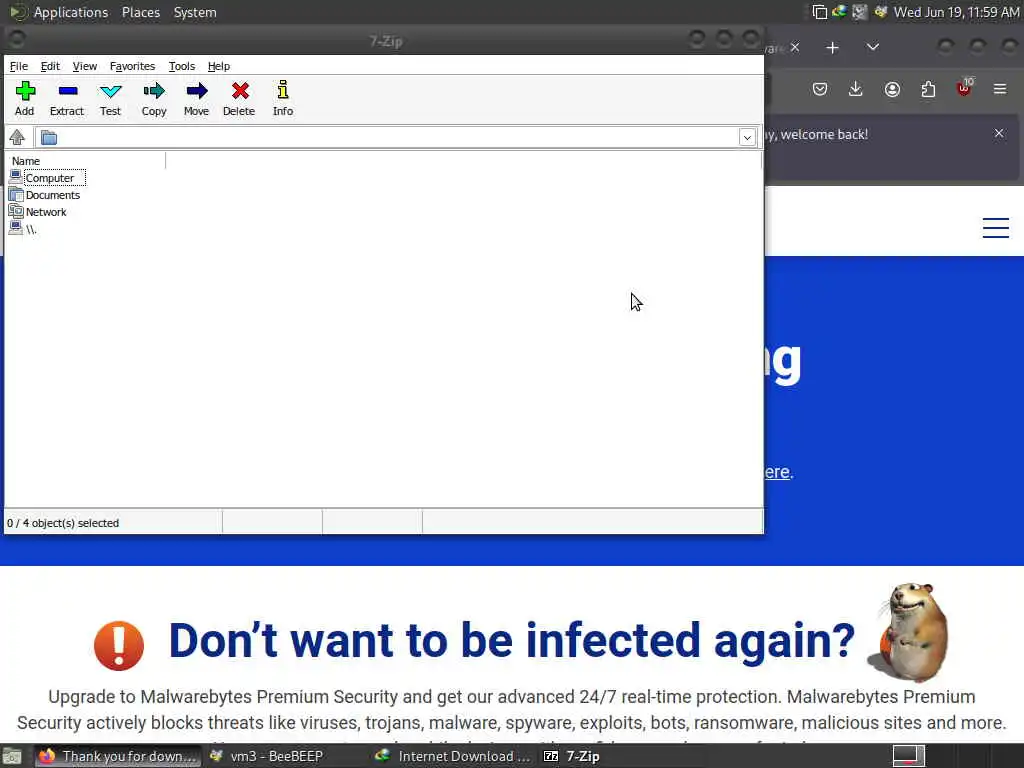Click the workspace switcher in bottom panel
The image size is (1024, 768).
pos(909,756)
